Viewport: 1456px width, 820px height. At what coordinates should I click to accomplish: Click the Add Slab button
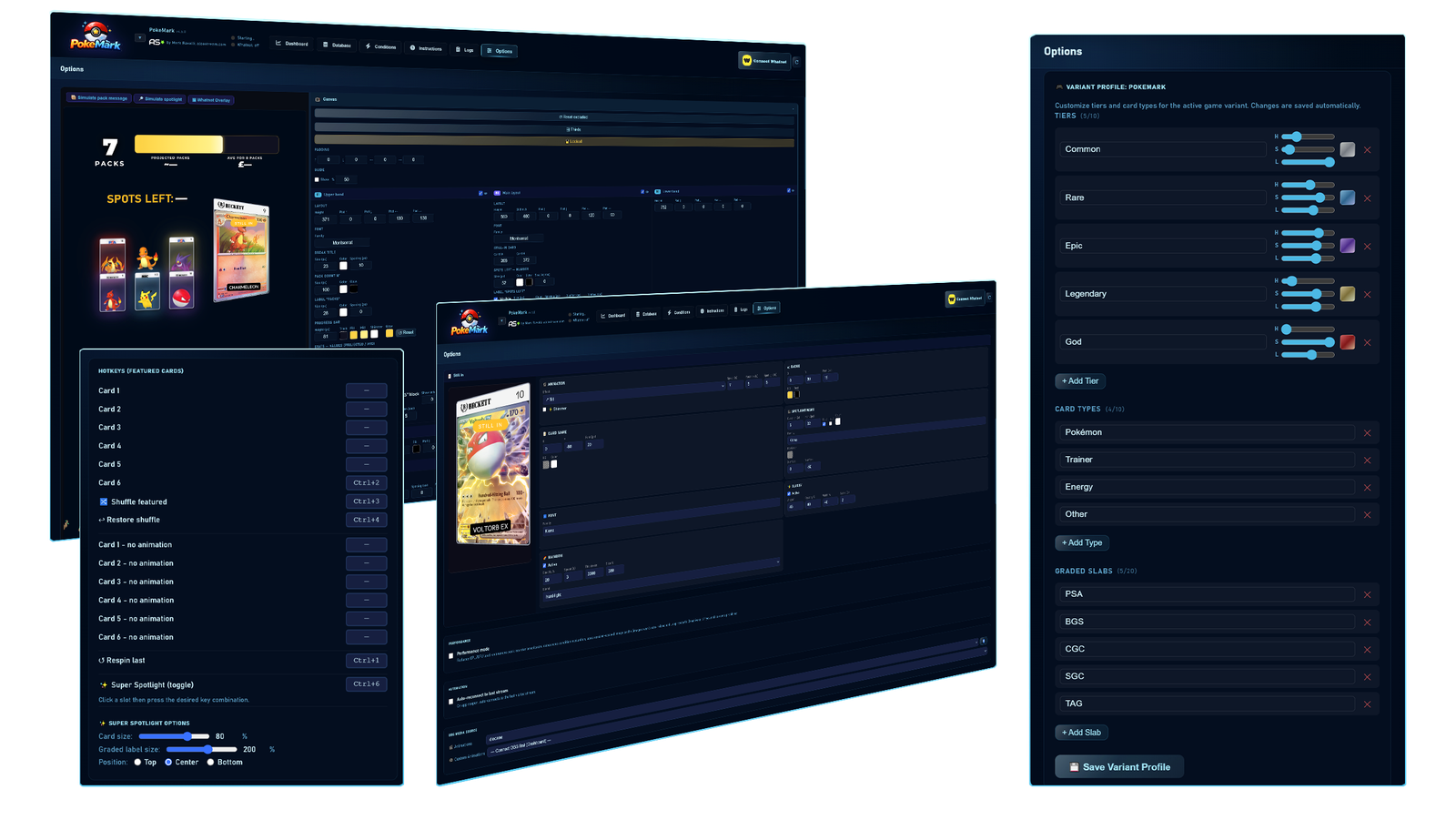tap(1082, 733)
